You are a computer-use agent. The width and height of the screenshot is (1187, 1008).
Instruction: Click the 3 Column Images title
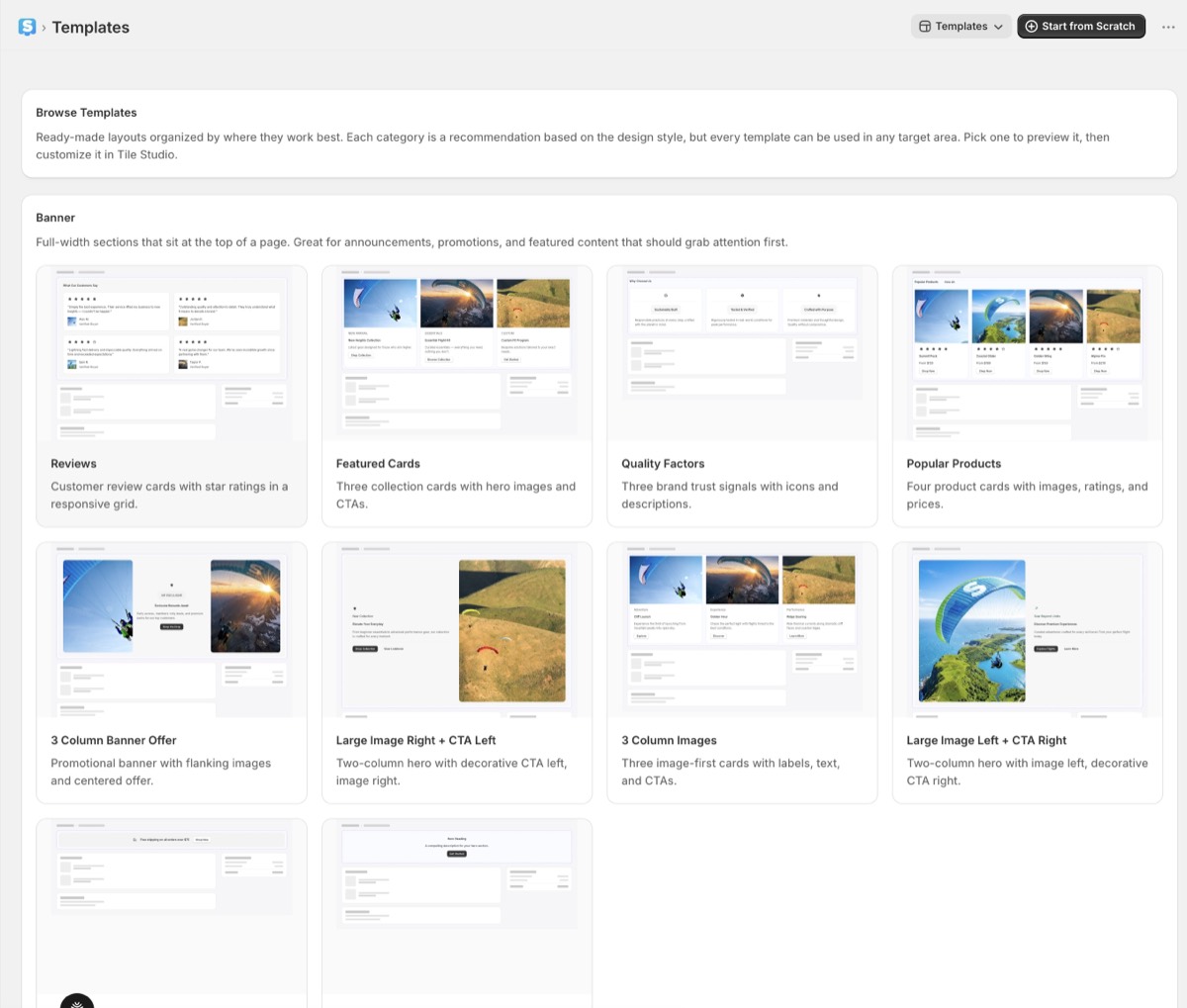pyautogui.click(x=669, y=741)
